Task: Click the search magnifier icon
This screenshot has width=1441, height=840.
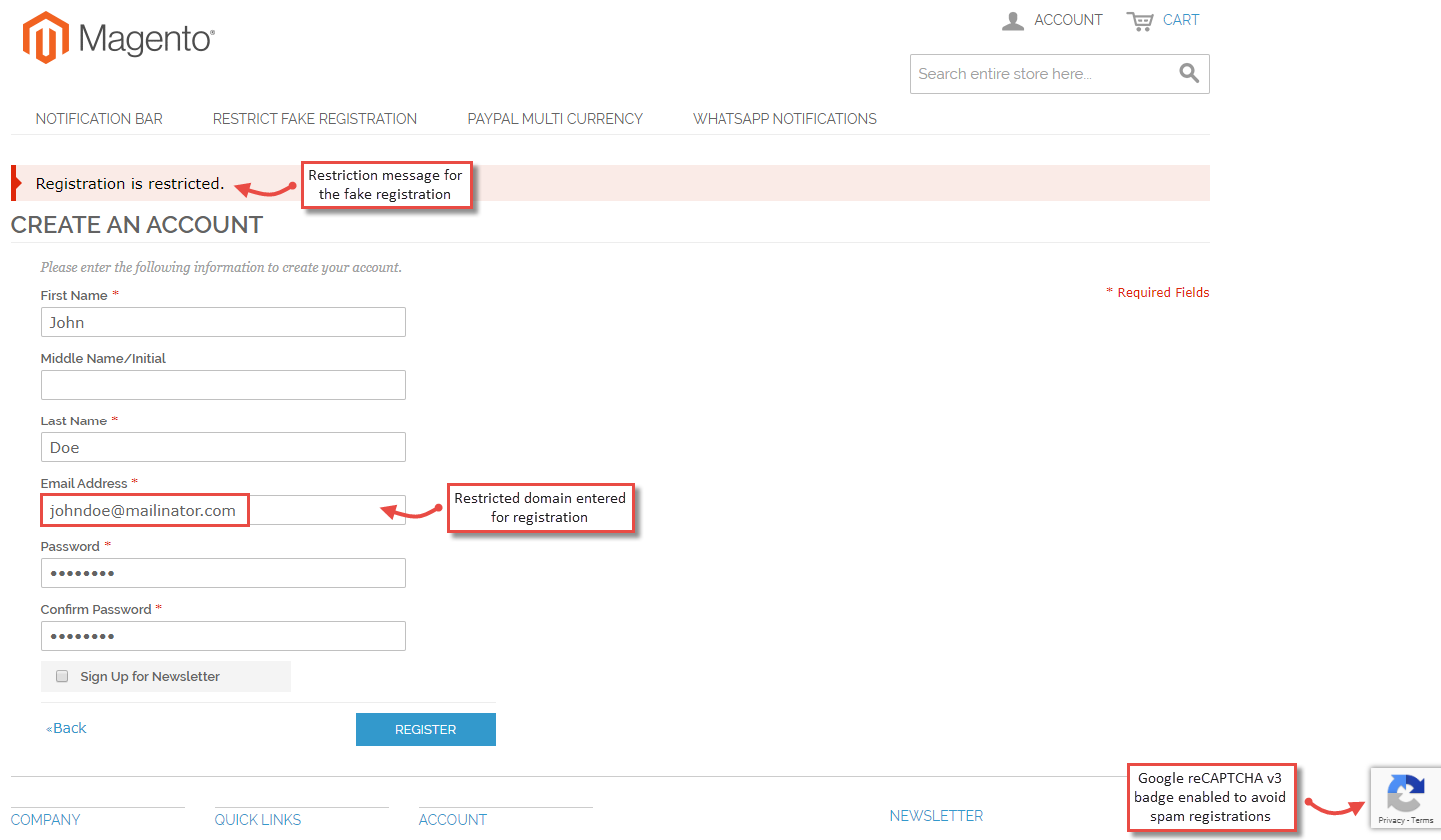Action: pos(1188,73)
